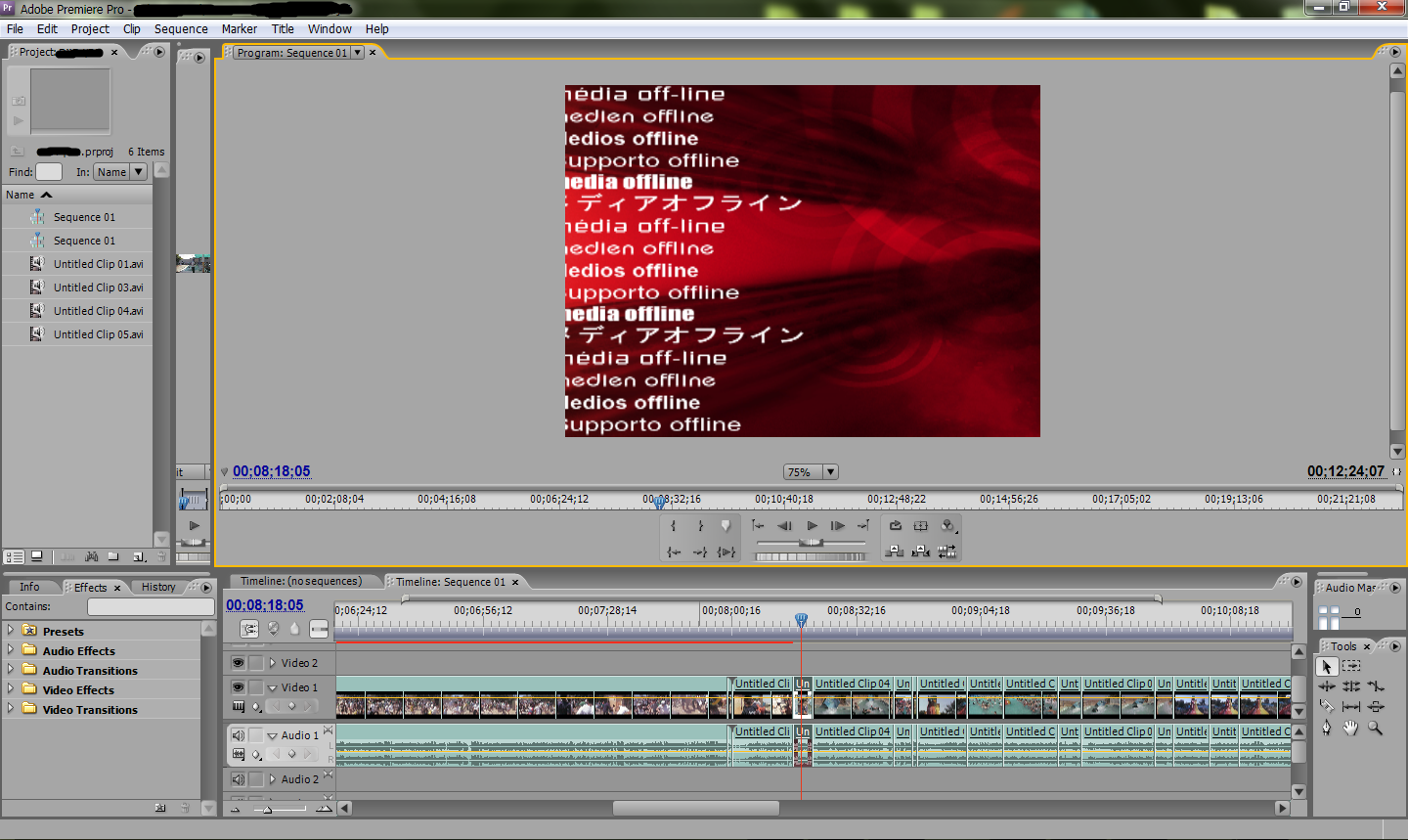Hide the Video 2 track

click(x=238, y=663)
